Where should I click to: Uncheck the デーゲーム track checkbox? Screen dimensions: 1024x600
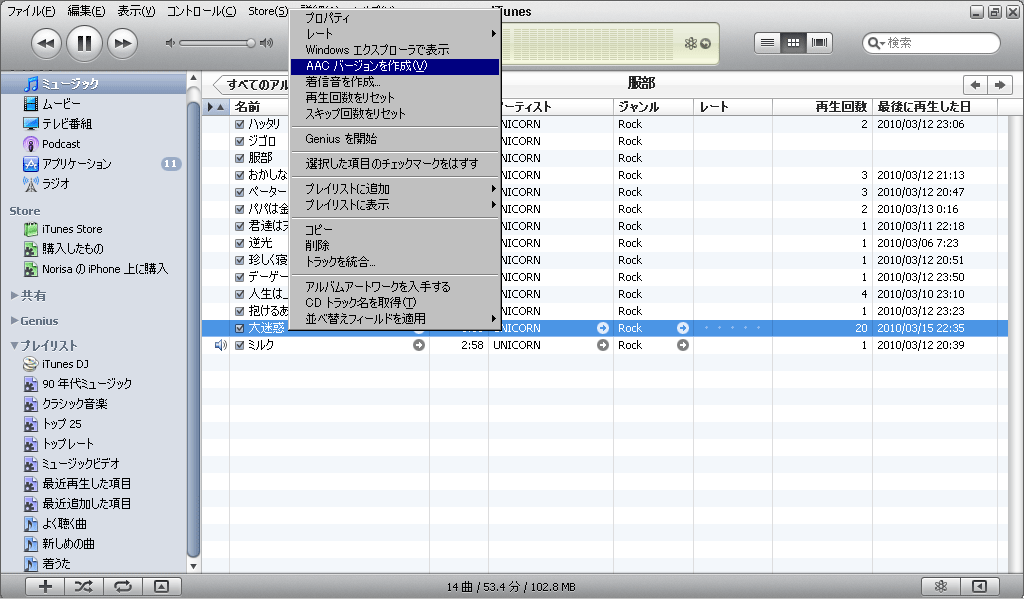tap(240, 277)
